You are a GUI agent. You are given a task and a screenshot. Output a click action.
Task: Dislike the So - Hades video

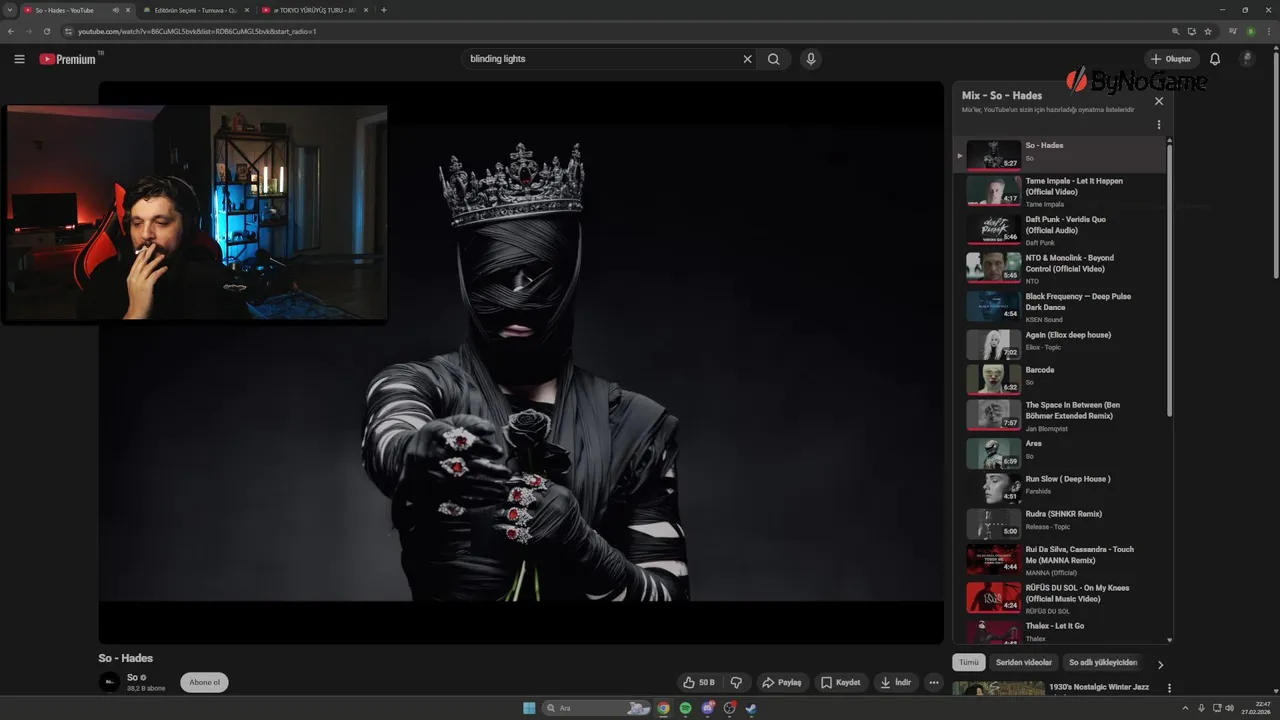click(x=736, y=682)
